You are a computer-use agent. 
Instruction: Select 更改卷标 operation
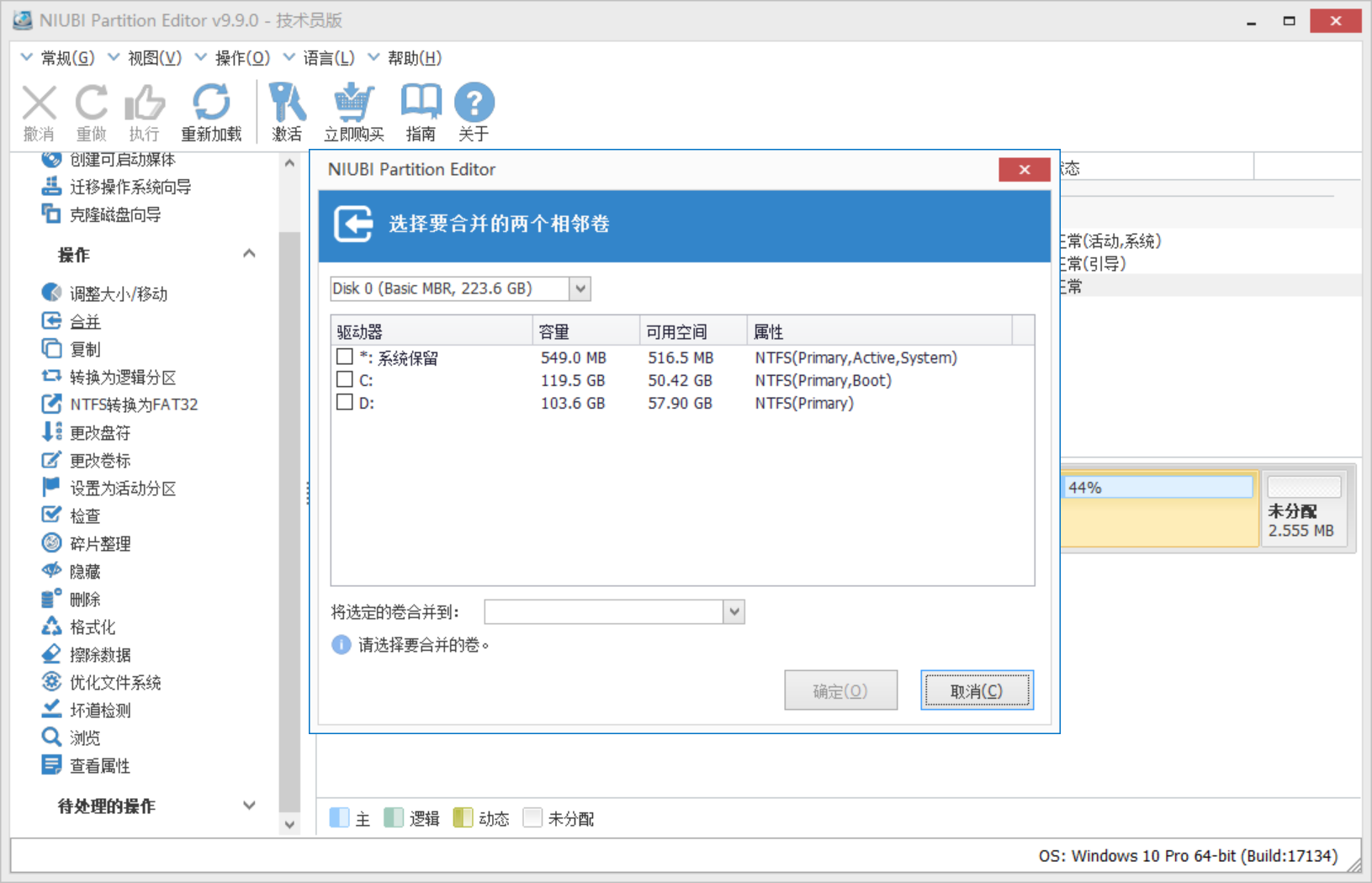87,460
